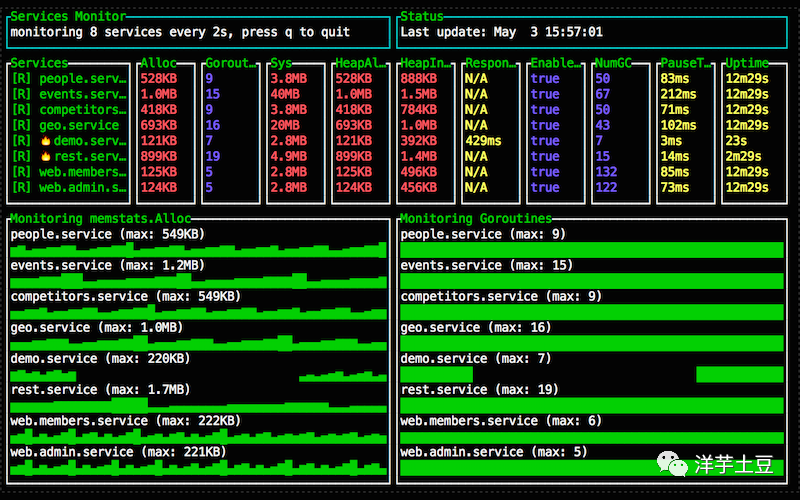The height and width of the screenshot is (500, 800).
Task: Click the 693KB value in HeapAl column
Action: point(354,126)
